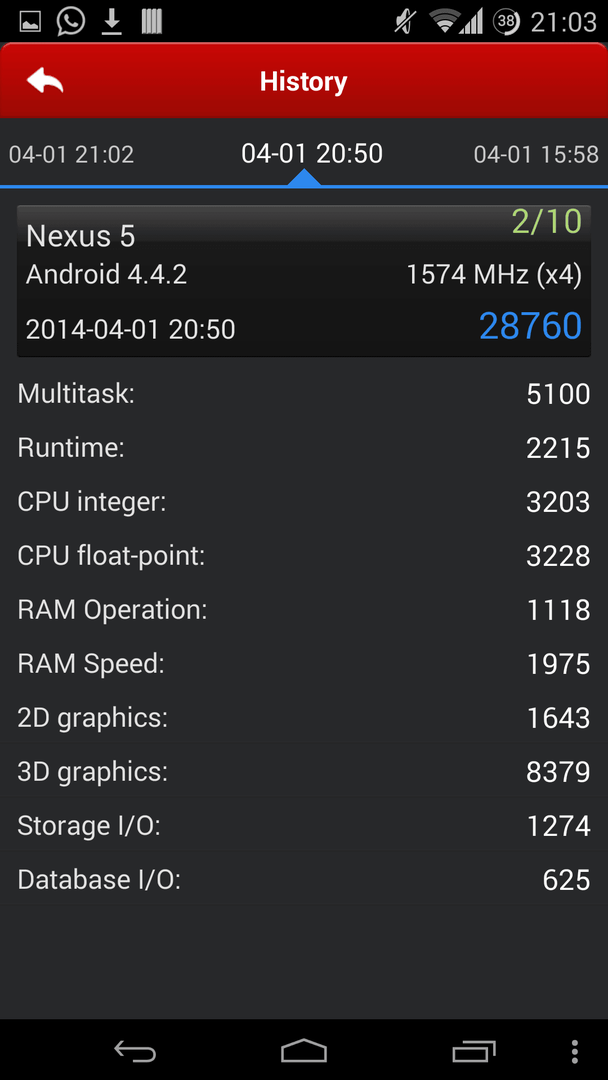608x1080 pixels.
Task: Select the 04-01 20:50 history tab
Action: click(312, 153)
